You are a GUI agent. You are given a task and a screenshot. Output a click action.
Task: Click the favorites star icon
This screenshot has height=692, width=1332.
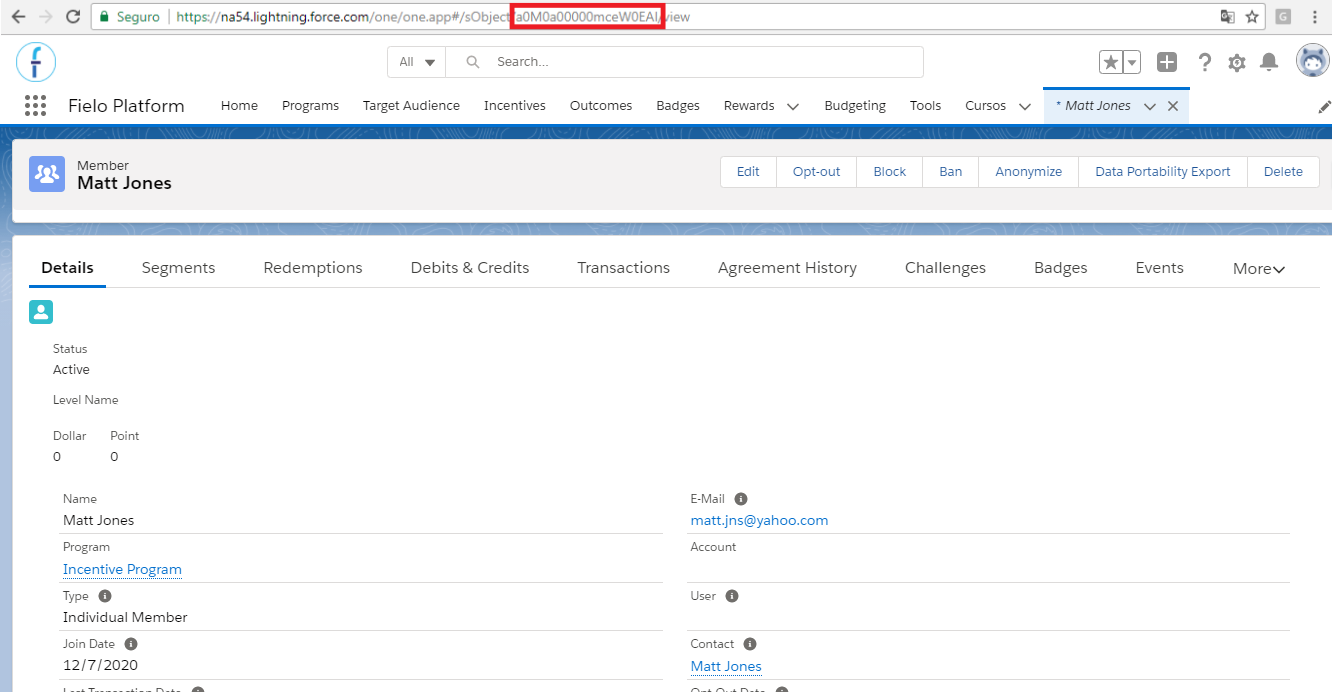(1111, 62)
